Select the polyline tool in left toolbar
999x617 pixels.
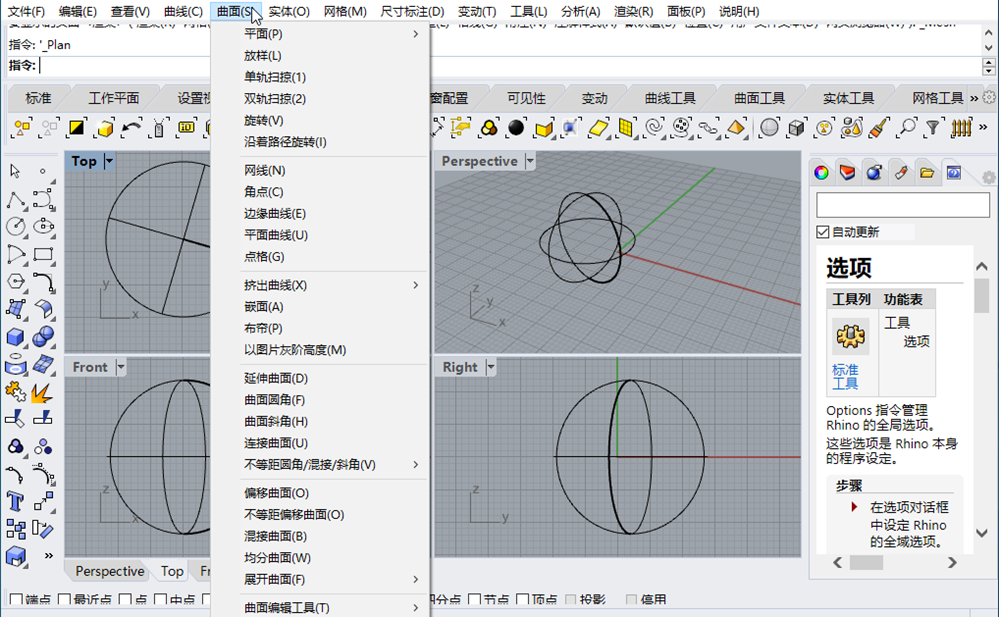[x=15, y=200]
